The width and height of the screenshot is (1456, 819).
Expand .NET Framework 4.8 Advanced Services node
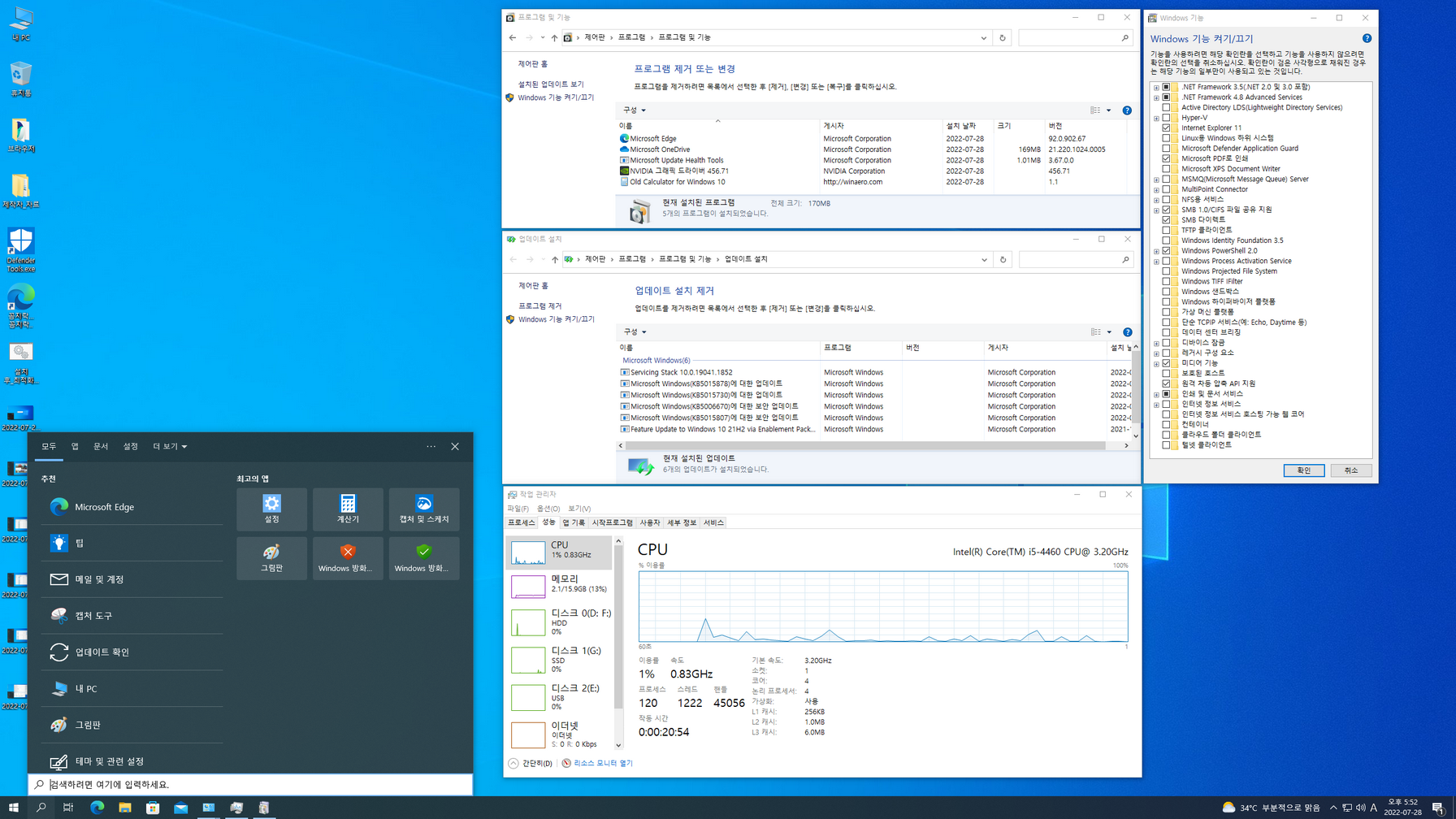[x=1156, y=97]
